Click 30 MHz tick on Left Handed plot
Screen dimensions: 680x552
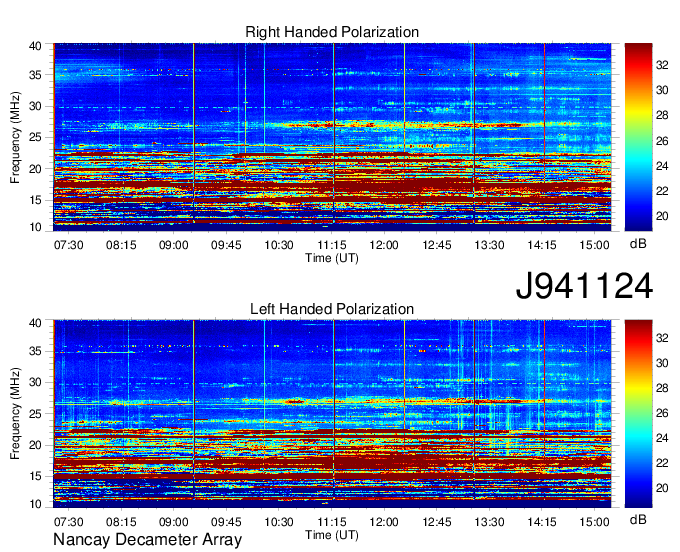[x=35, y=383]
